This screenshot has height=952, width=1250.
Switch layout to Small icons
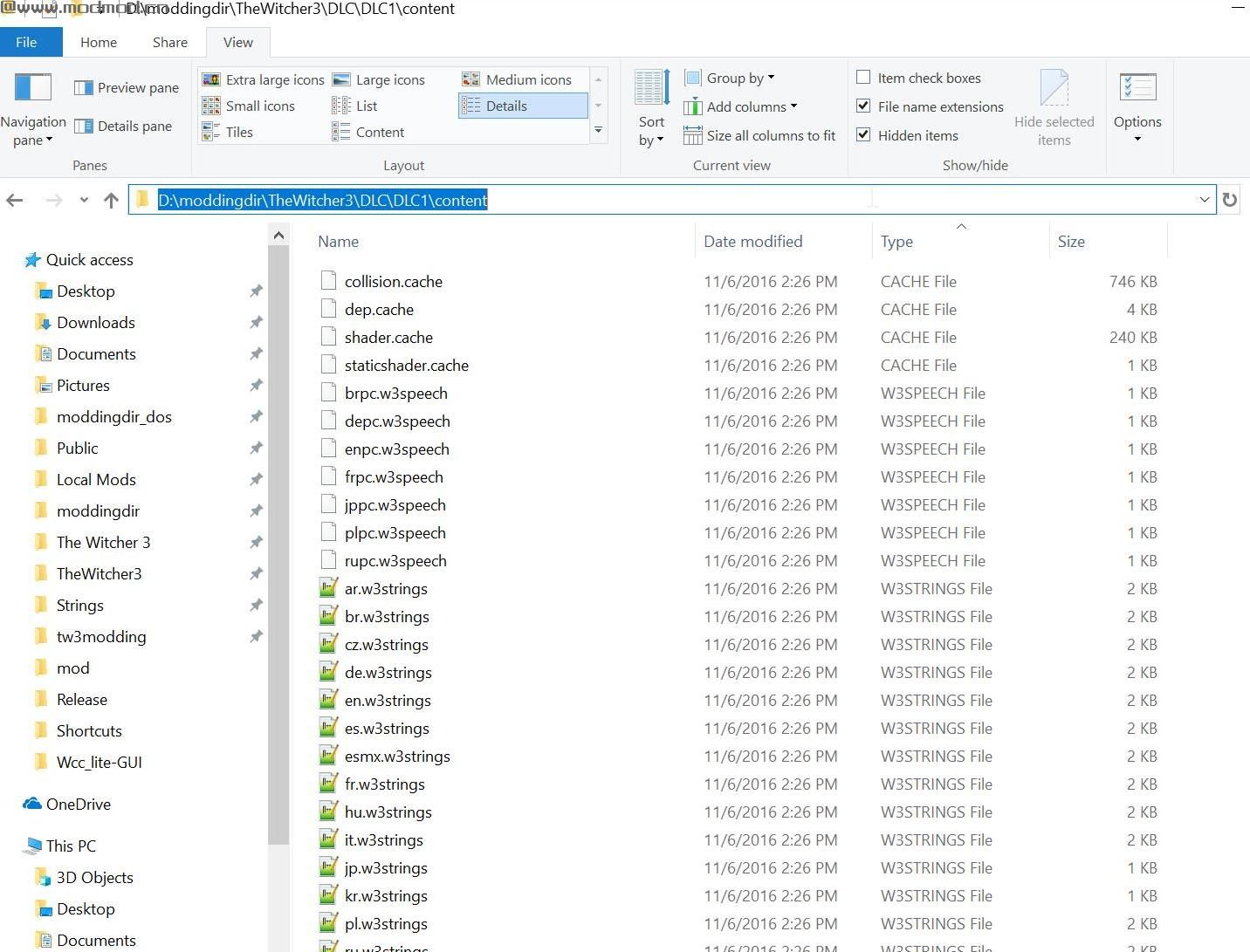[249, 106]
